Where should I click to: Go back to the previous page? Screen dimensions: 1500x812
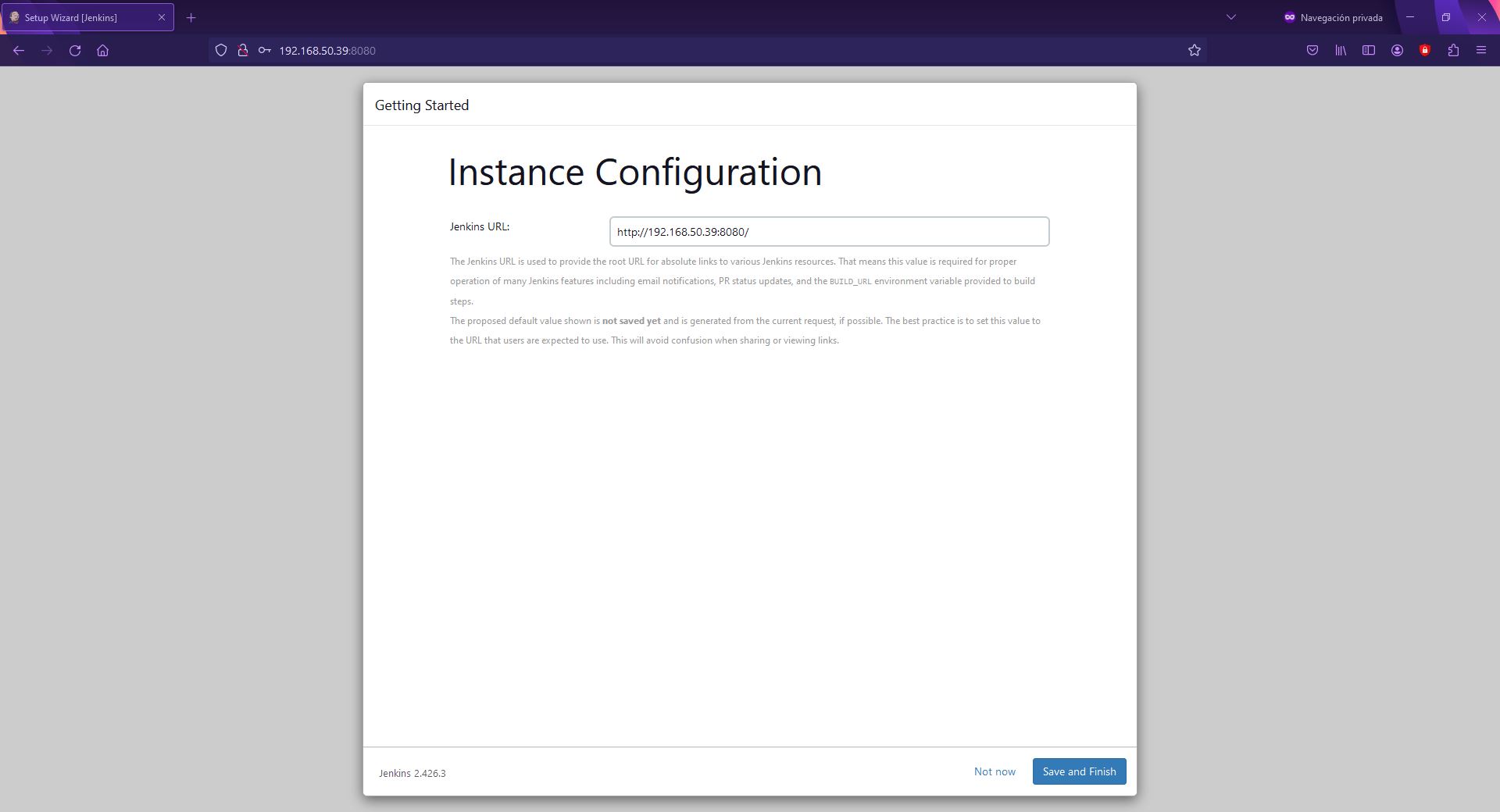click(x=19, y=51)
